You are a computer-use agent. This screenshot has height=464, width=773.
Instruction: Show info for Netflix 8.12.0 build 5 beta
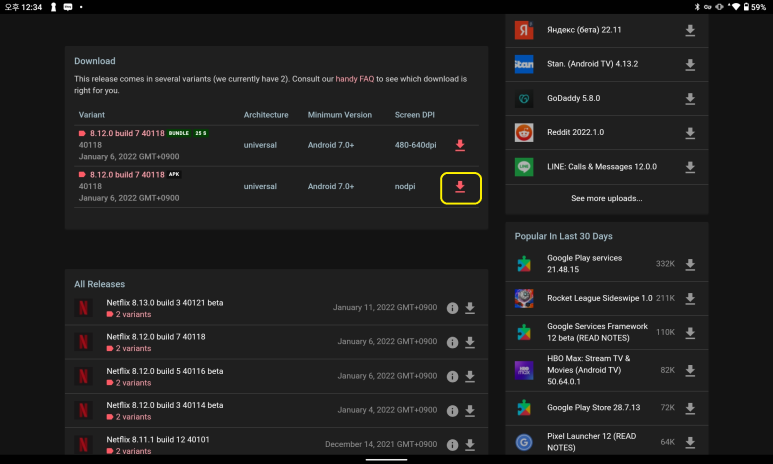pyautogui.click(x=452, y=376)
